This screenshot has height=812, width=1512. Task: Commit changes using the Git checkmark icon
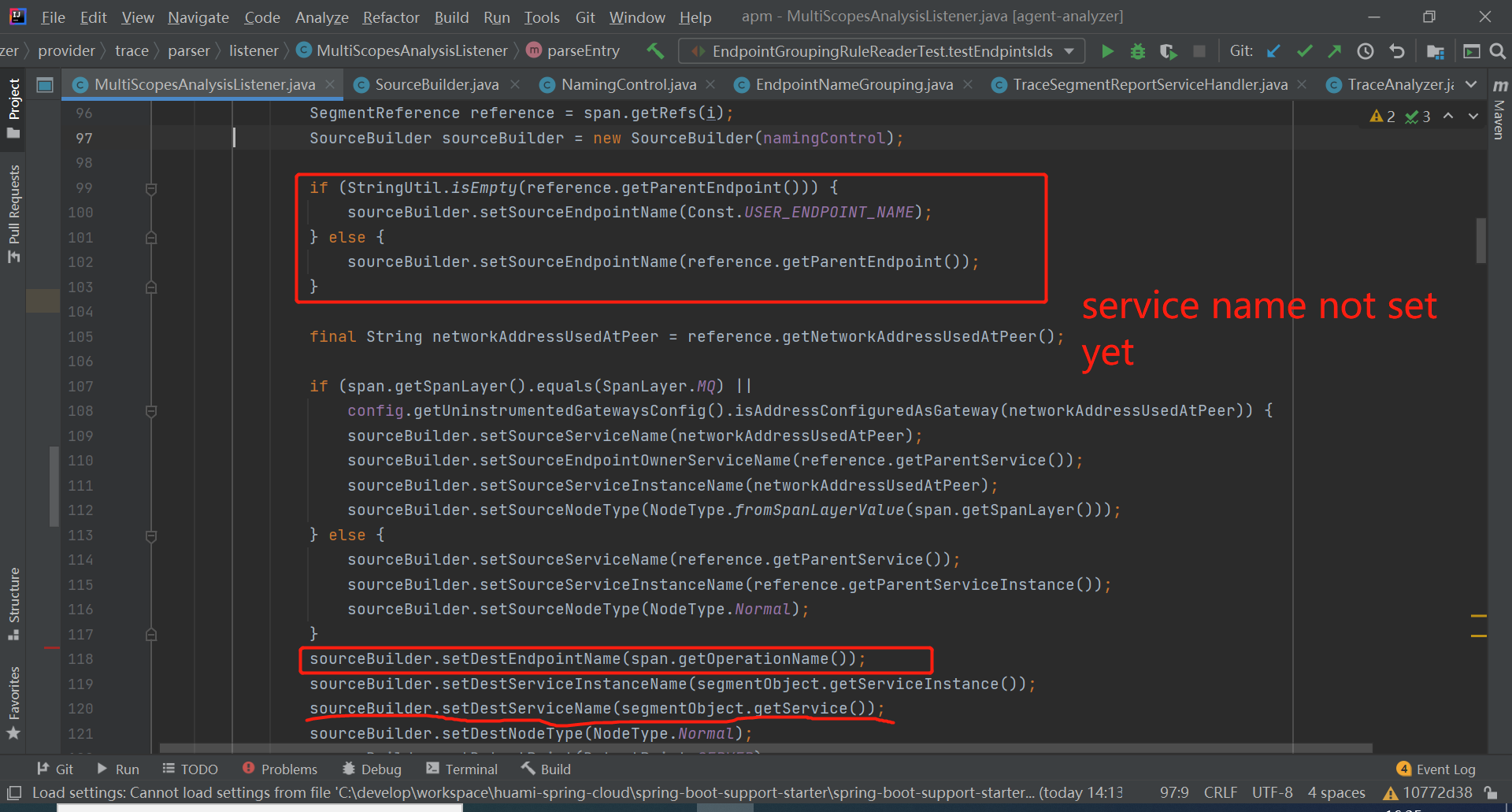1304,50
